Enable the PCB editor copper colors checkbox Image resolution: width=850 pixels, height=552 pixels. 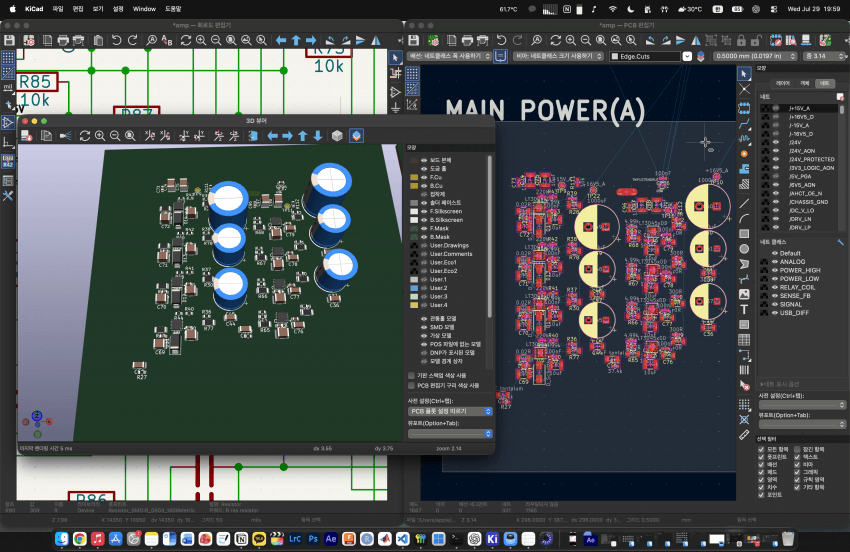point(411,386)
